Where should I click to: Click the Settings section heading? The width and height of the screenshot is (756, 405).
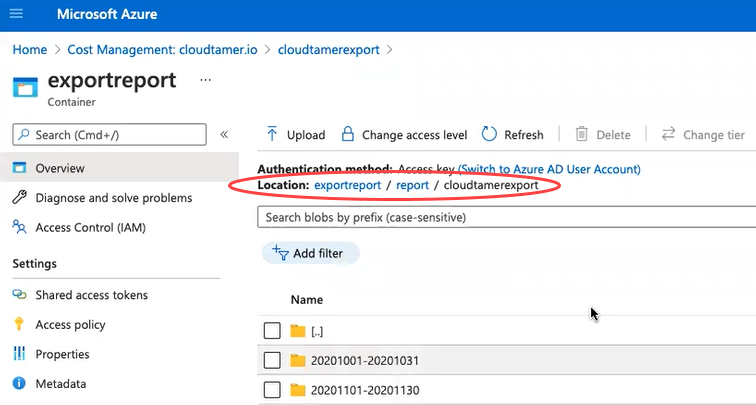pos(35,264)
